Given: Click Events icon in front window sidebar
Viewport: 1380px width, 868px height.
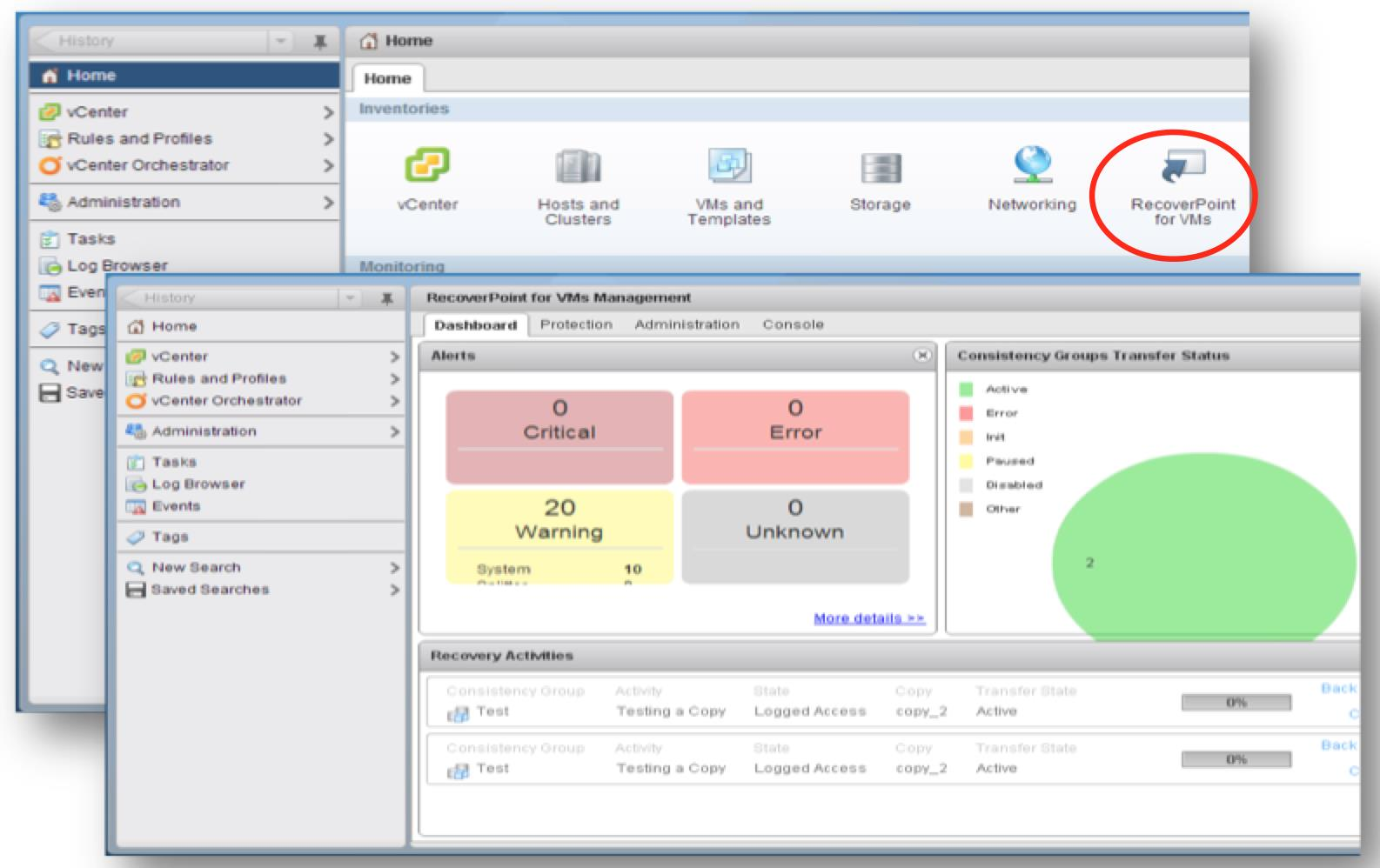Looking at the screenshot, I should (135, 506).
